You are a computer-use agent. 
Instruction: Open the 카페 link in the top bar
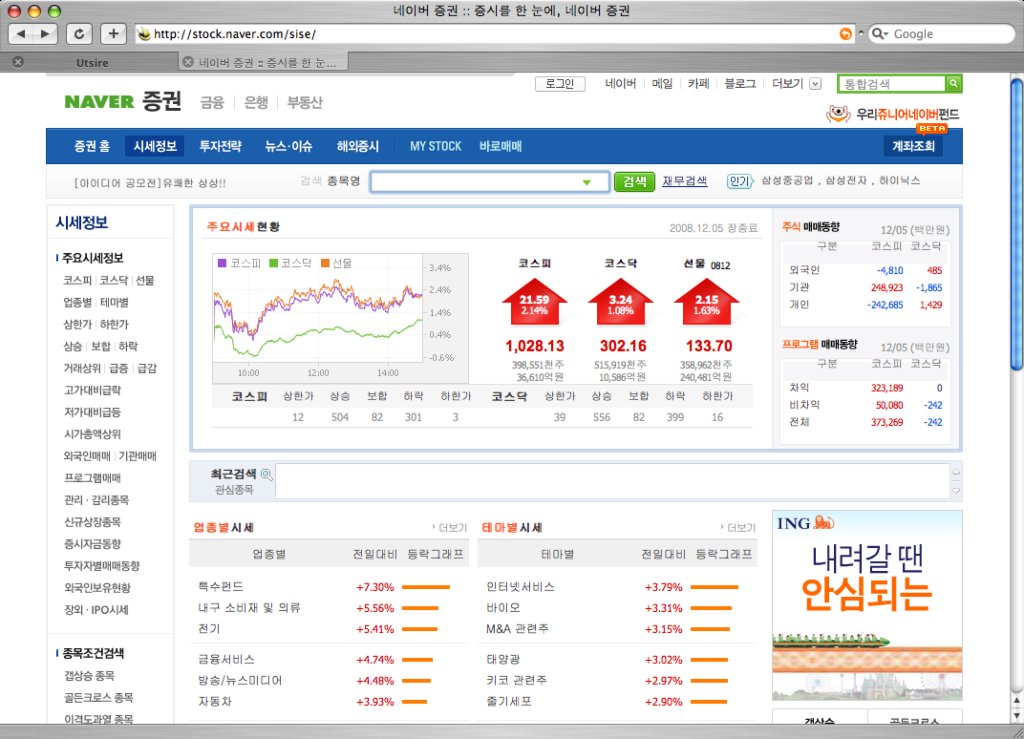click(x=698, y=84)
